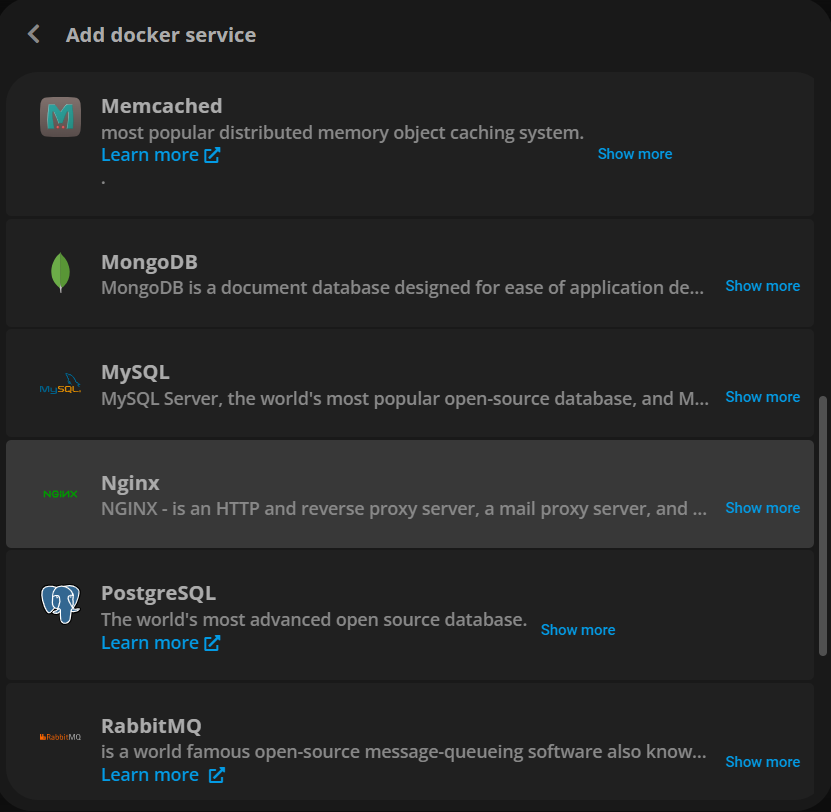The width and height of the screenshot is (831, 812).
Task: Select the MongoDB service title
Action: coord(149,262)
